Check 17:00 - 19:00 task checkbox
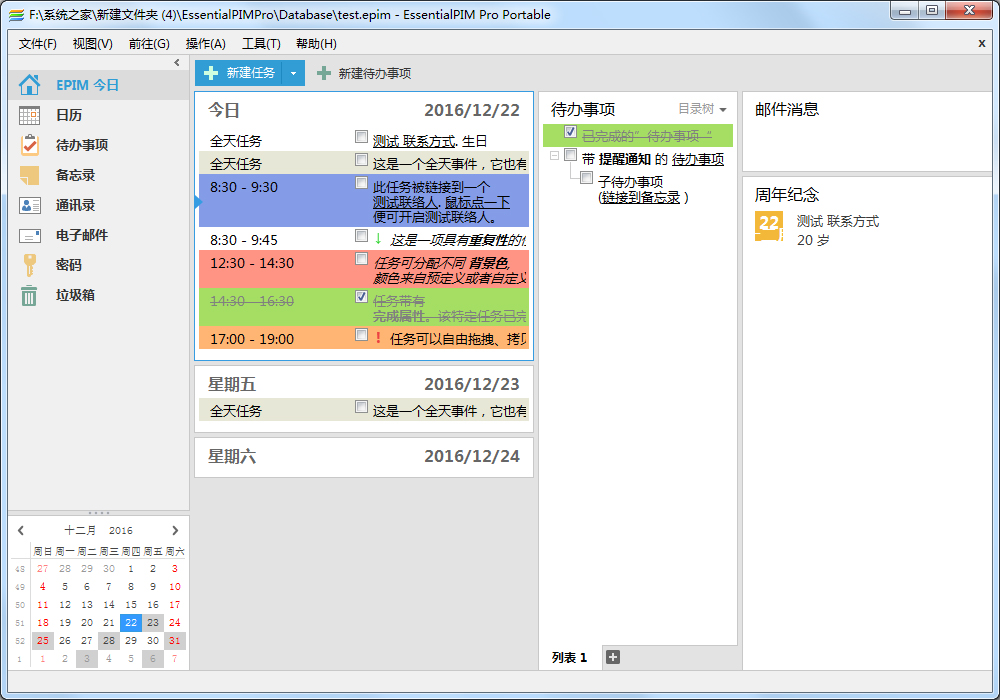The width and height of the screenshot is (1000, 700). pyautogui.click(x=362, y=335)
